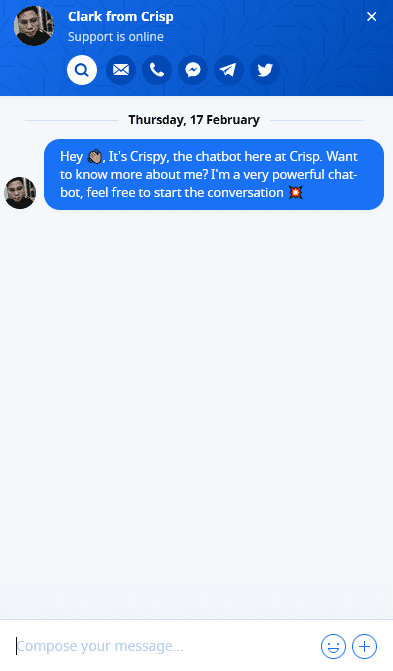
Task: Click the Clark from Crisp name
Action: click(x=121, y=17)
